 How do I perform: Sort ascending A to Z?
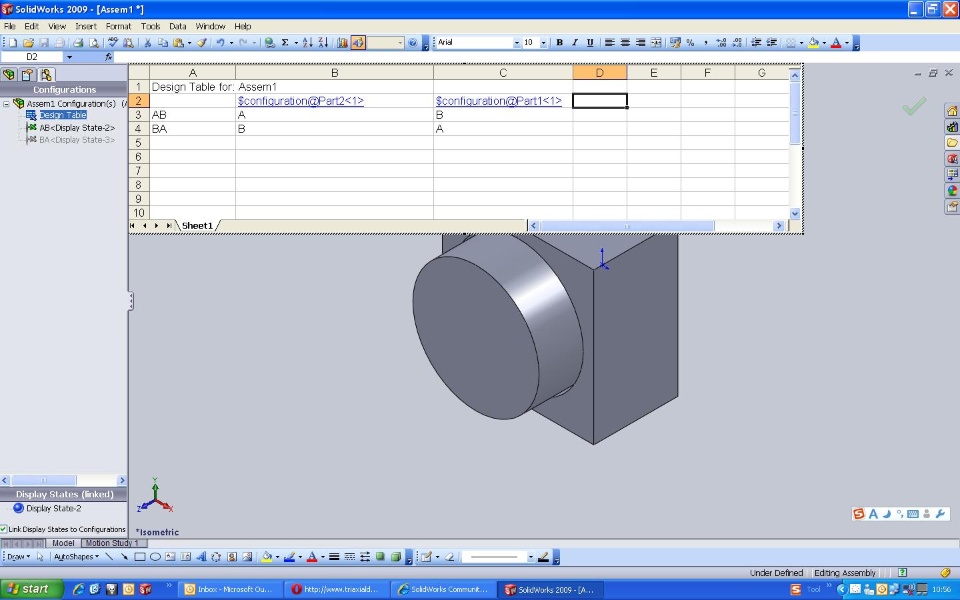click(307, 43)
